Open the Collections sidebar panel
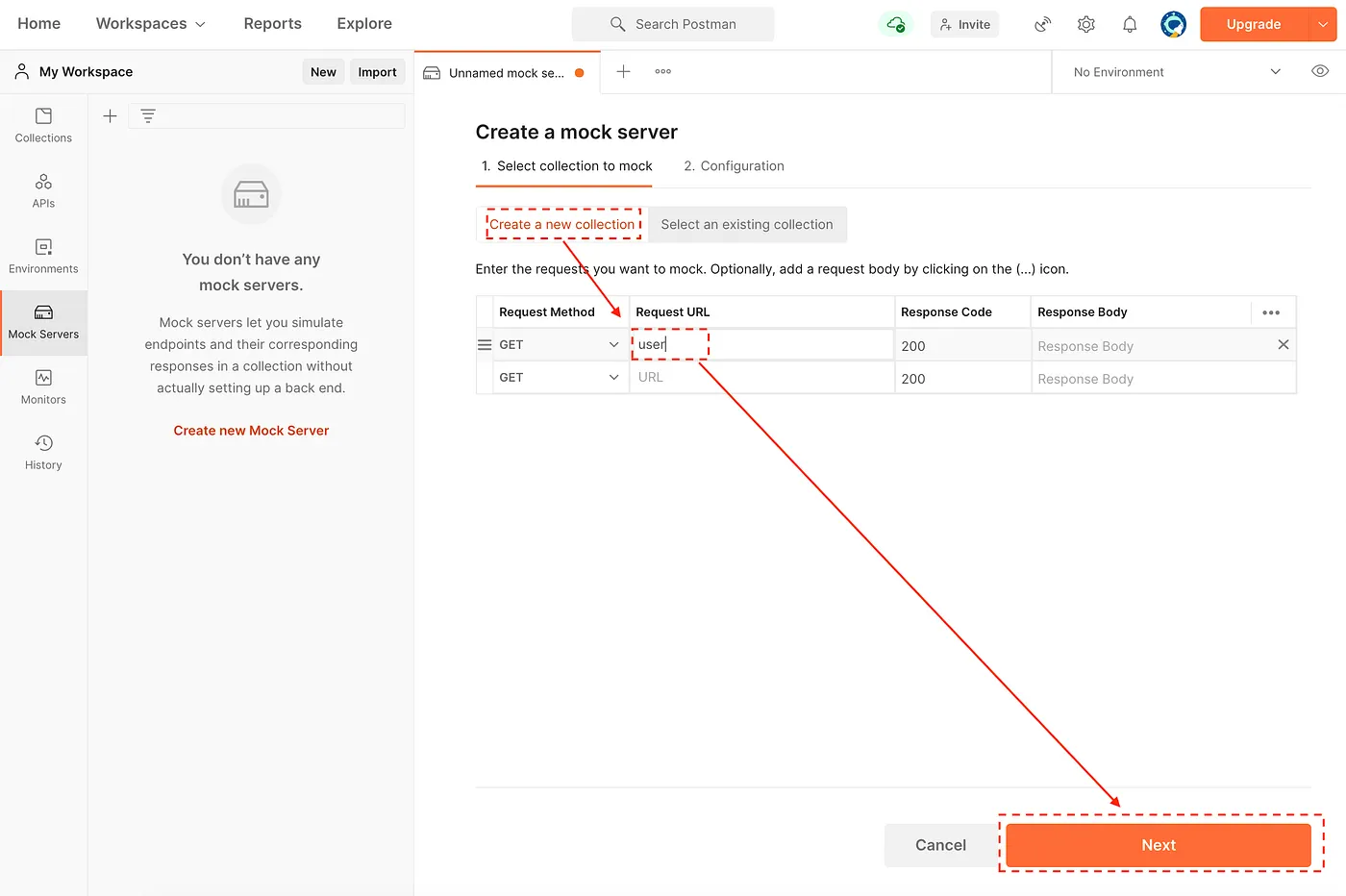The height and width of the screenshot is (896, 1346). (43, 126)
